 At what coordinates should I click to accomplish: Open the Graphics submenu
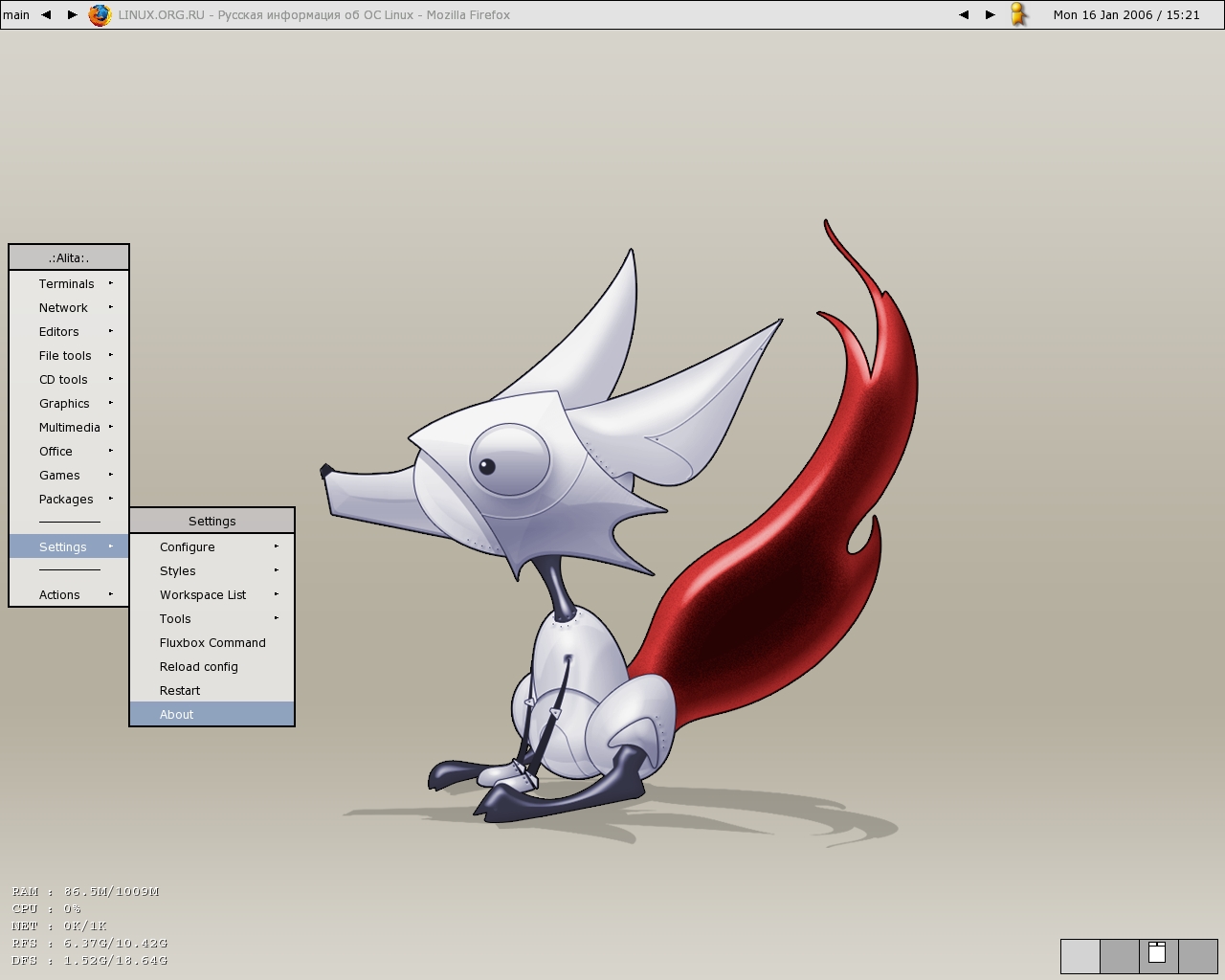point(69,403)
